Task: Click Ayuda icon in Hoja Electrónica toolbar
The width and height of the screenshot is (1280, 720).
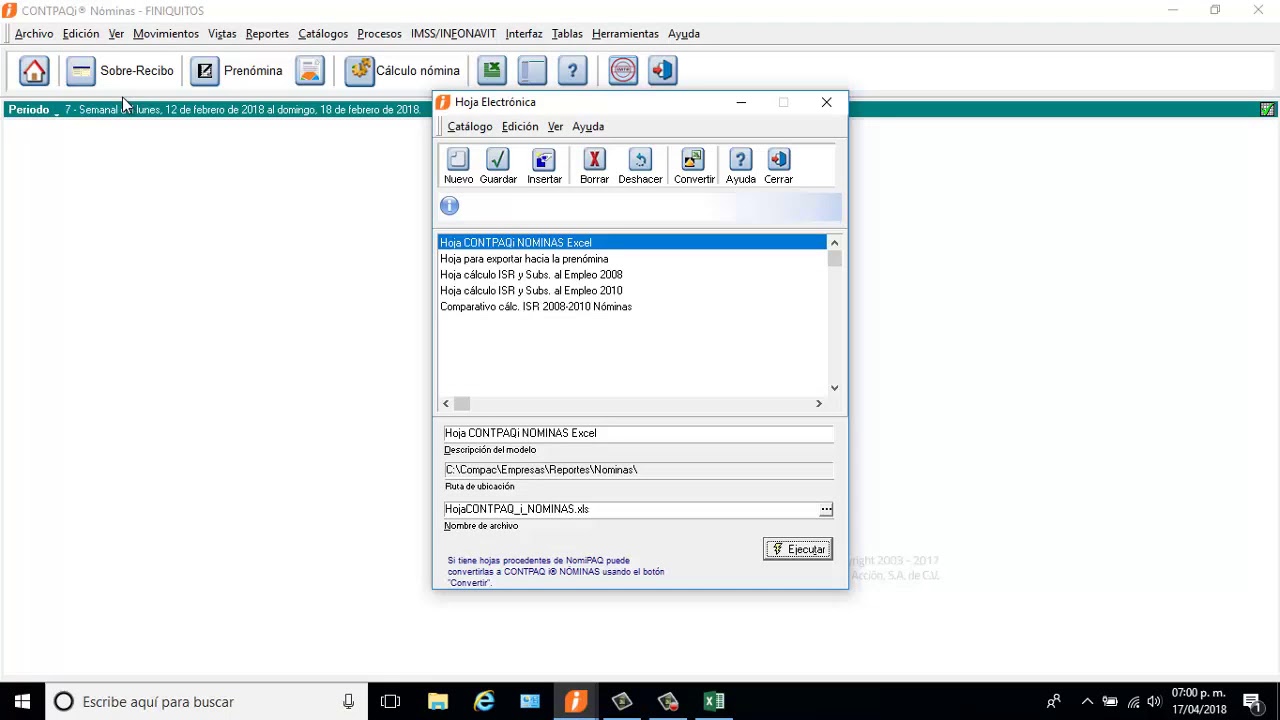Action: (x=740, y=166)
